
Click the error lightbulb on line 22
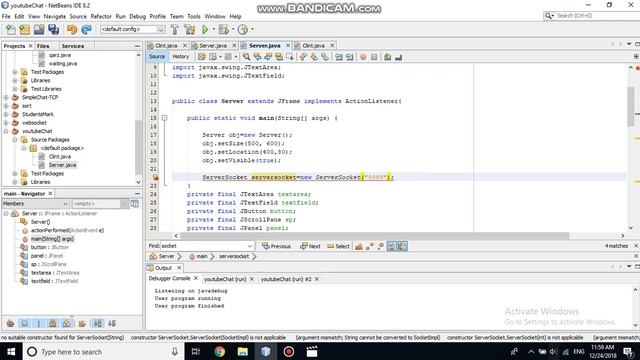coord(156,177)
